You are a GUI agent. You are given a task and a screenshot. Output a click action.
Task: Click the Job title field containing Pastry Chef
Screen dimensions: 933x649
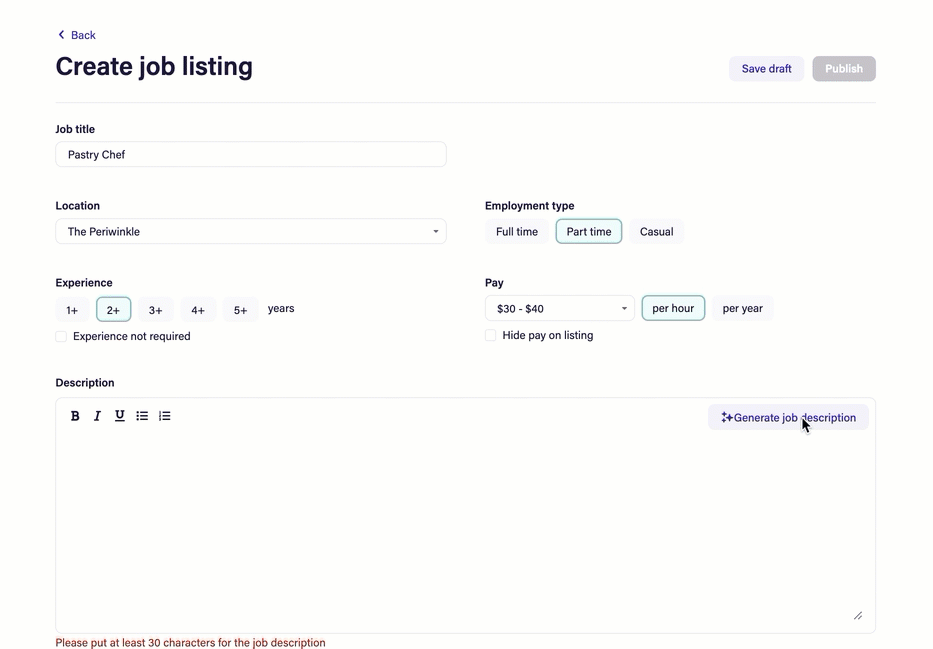tap(250, 154)
